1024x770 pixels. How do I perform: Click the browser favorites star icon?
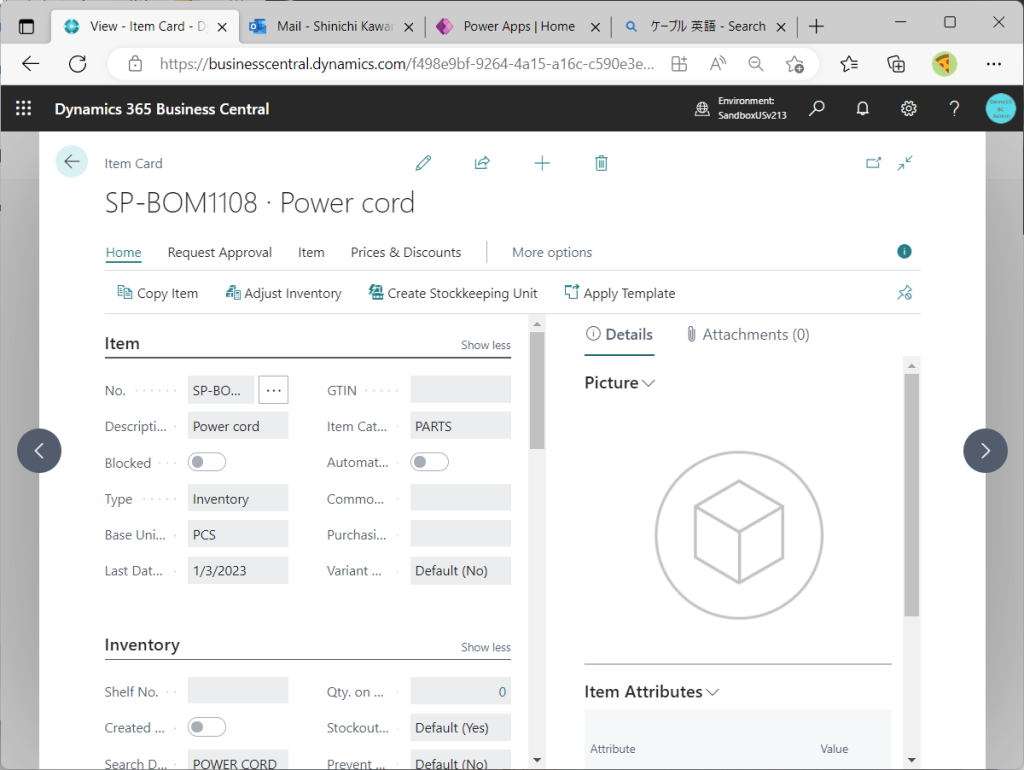(x=849, y=64)
